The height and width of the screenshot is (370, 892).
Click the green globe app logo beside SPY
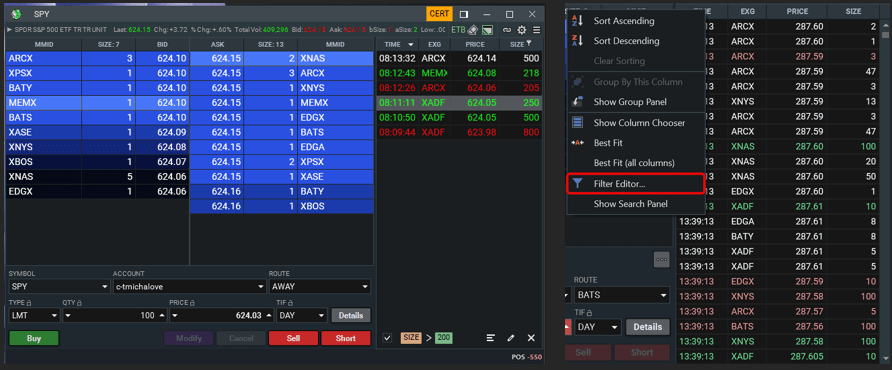17,14
